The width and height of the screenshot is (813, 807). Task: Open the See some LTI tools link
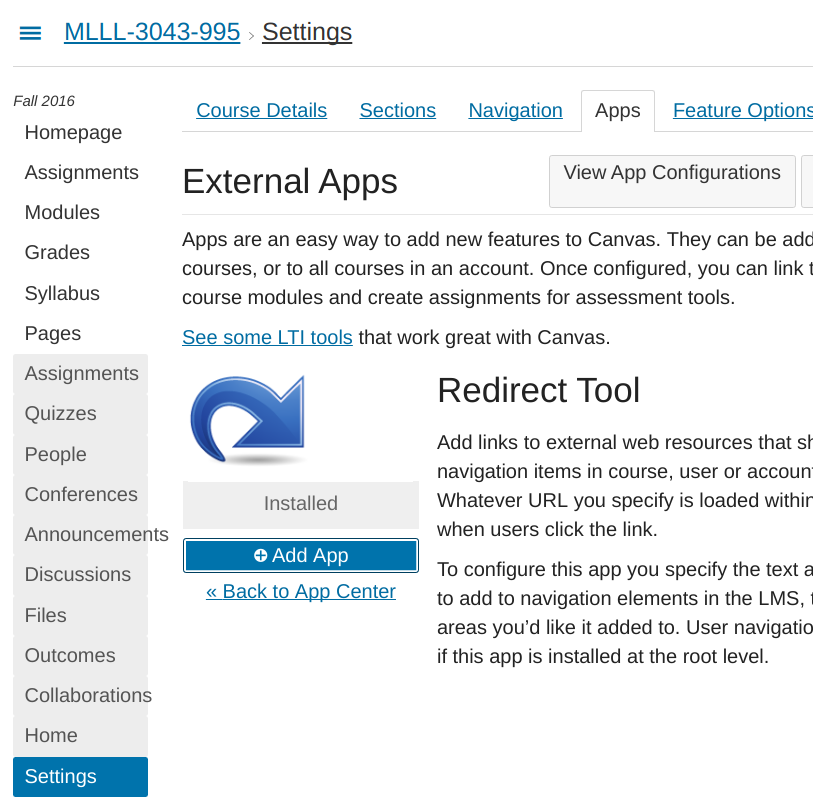(x=268, y=337)
